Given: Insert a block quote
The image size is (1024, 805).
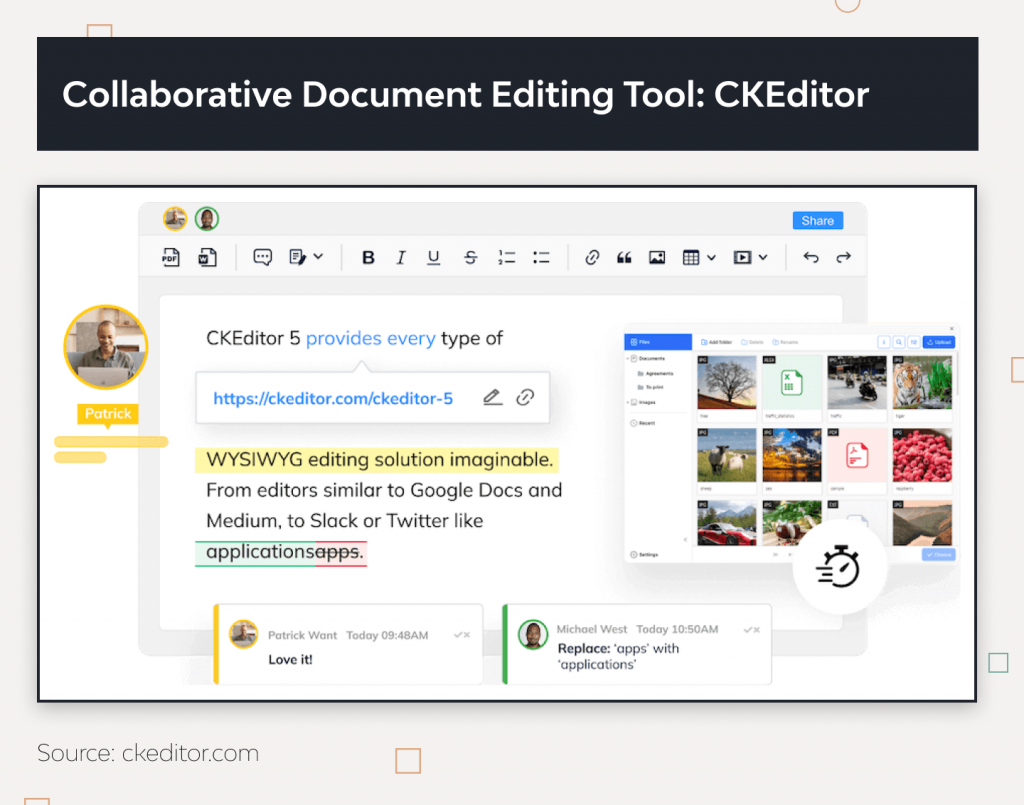Looking at the screenshot, I should tap(624, 257).
